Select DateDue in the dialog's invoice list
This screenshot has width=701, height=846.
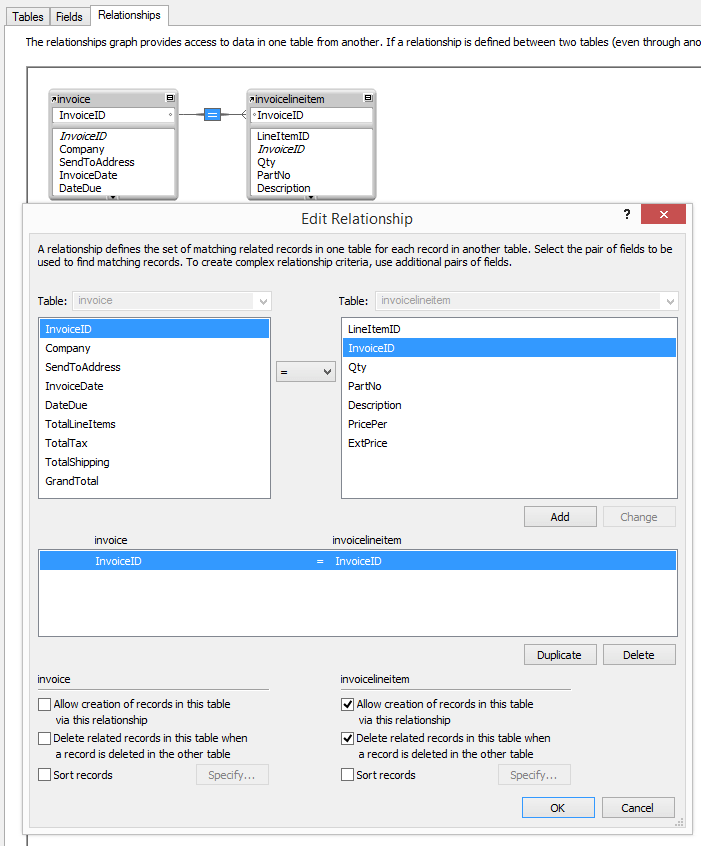coord(154,405)
